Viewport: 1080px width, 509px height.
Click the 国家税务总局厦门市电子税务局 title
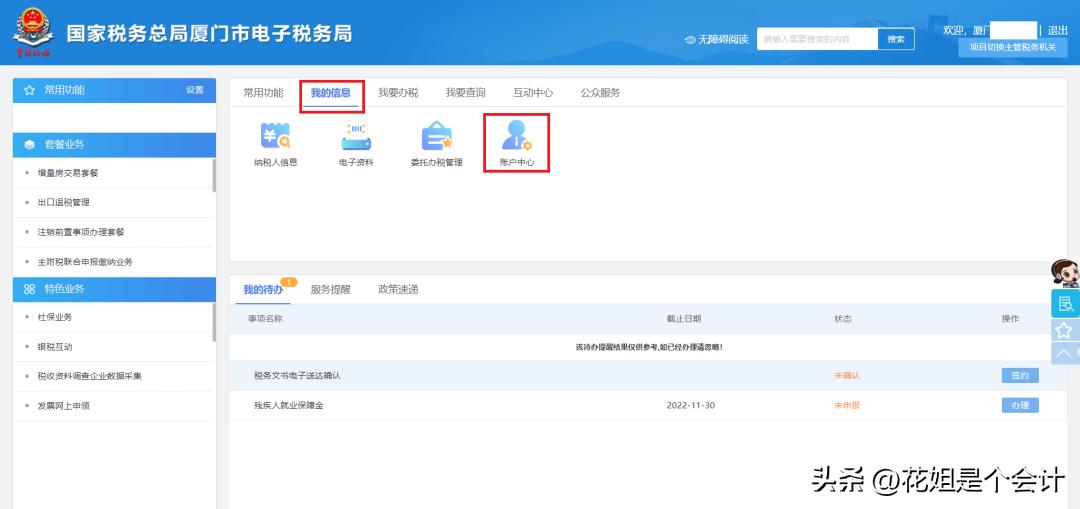[x=209, y=33]
